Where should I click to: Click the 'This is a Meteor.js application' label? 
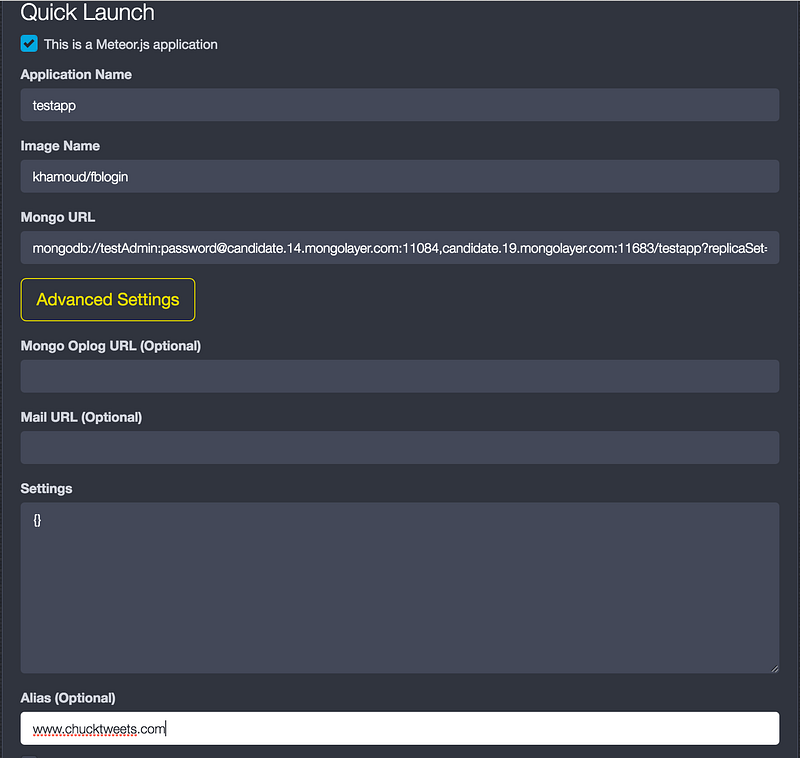[x=131, y=44]
